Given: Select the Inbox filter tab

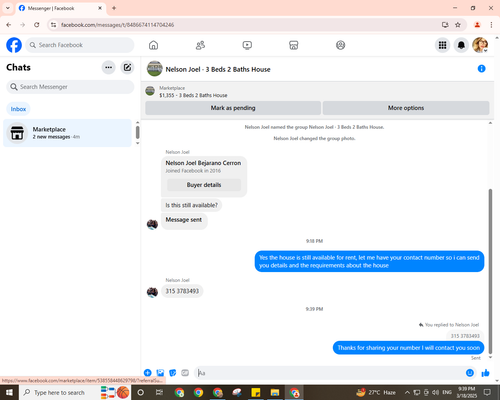Looking at the screenshot, I should point(18,109).
